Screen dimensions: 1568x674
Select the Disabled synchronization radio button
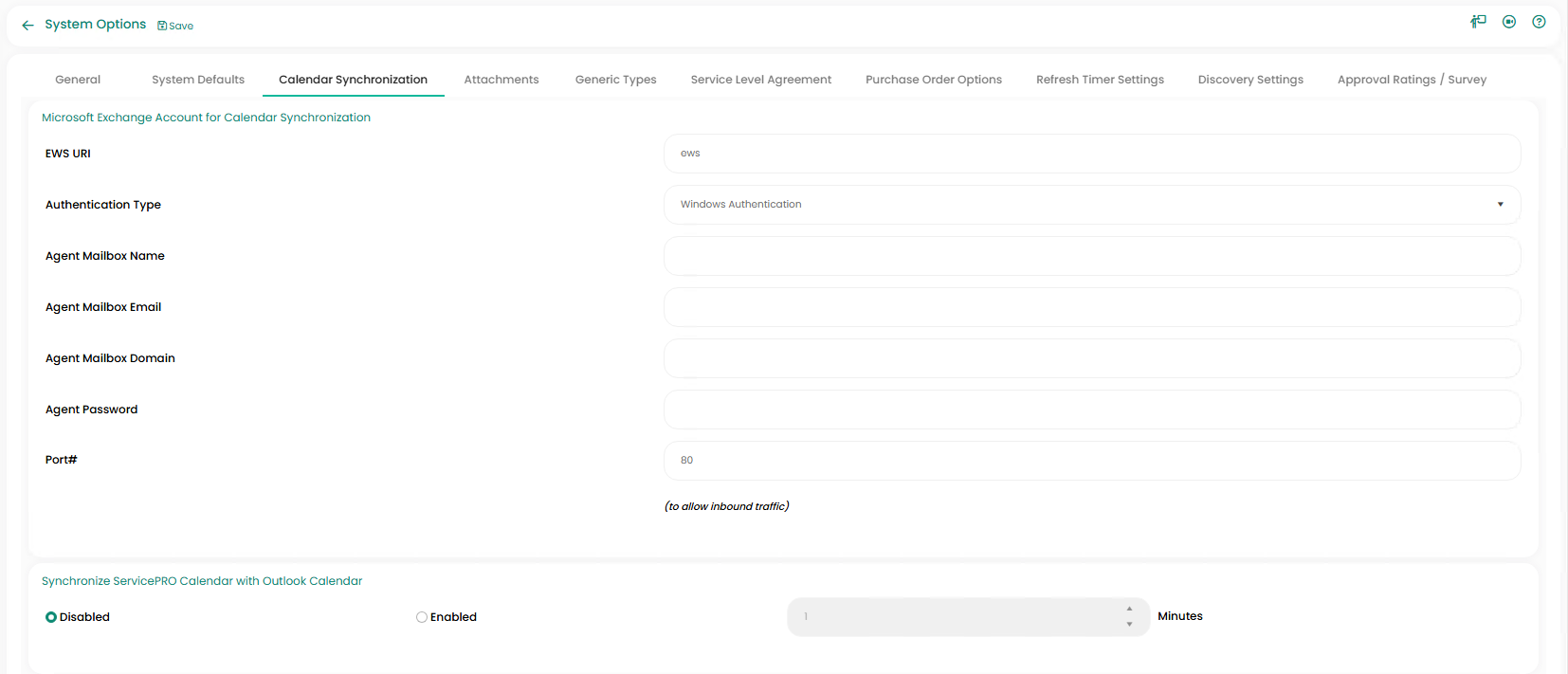(x=51, y=617)
